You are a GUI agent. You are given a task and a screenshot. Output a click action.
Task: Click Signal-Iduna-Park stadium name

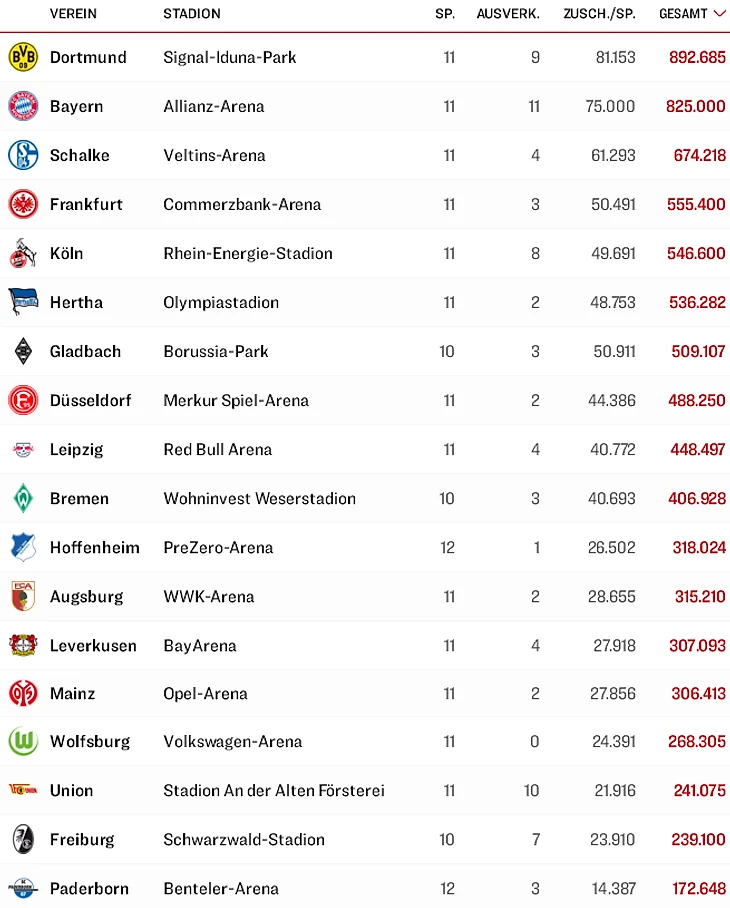229,57
